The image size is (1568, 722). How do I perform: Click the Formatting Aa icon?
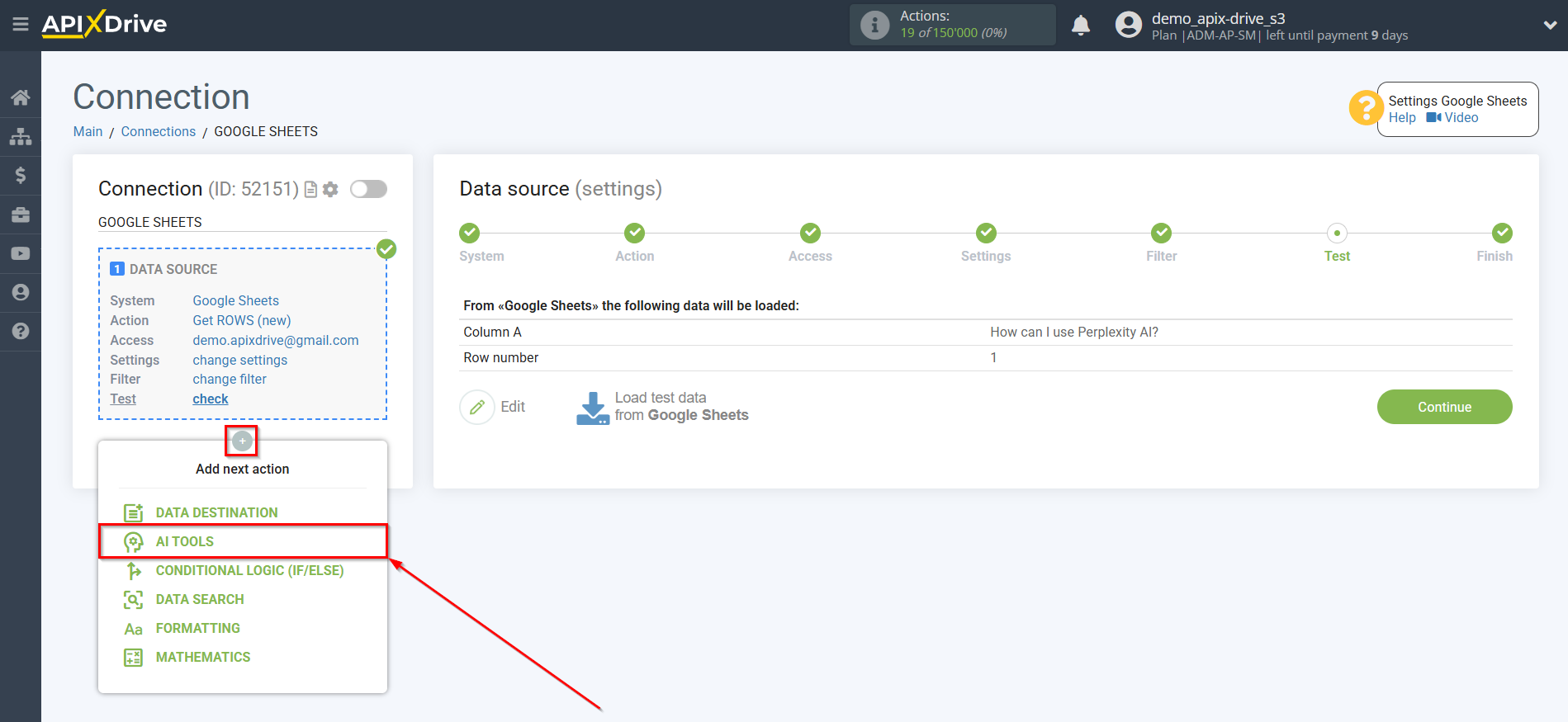[x=133, y=629]
